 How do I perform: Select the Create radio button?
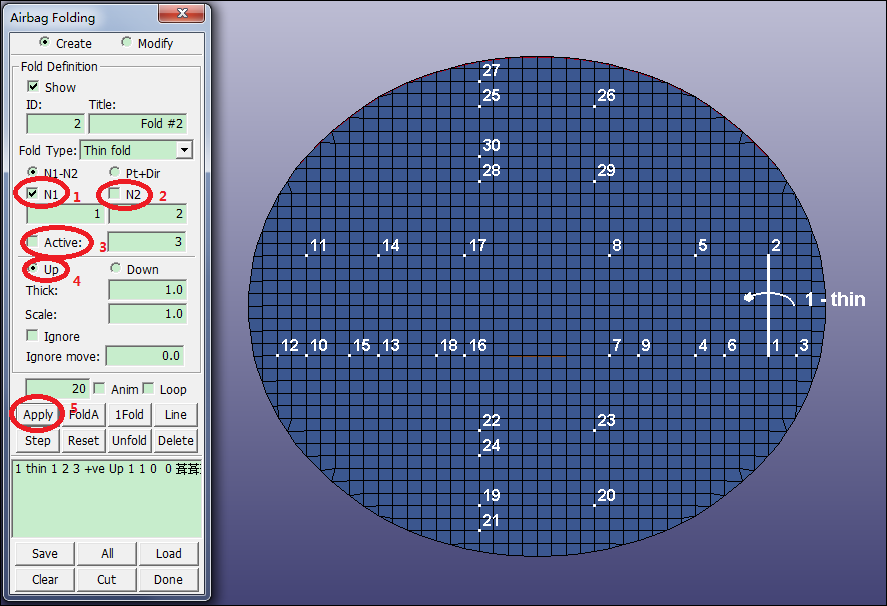(x=44, y=43)
